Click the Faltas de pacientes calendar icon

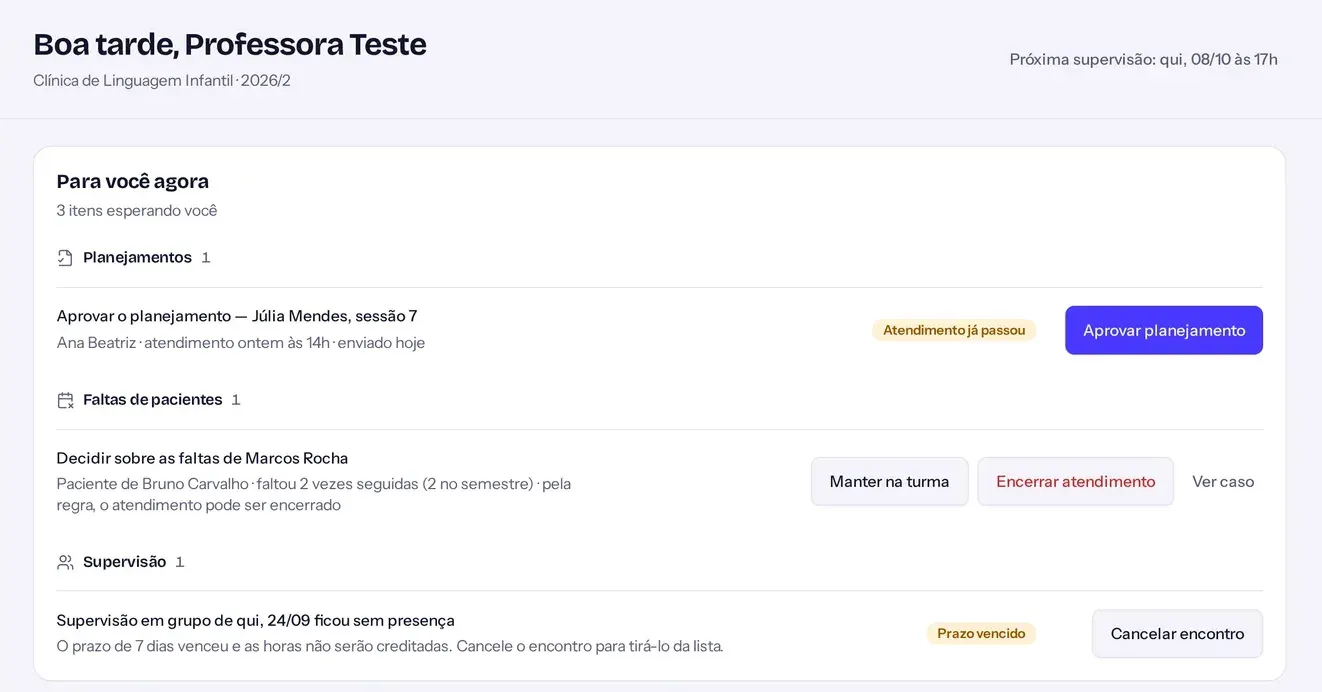click(65, 400)
